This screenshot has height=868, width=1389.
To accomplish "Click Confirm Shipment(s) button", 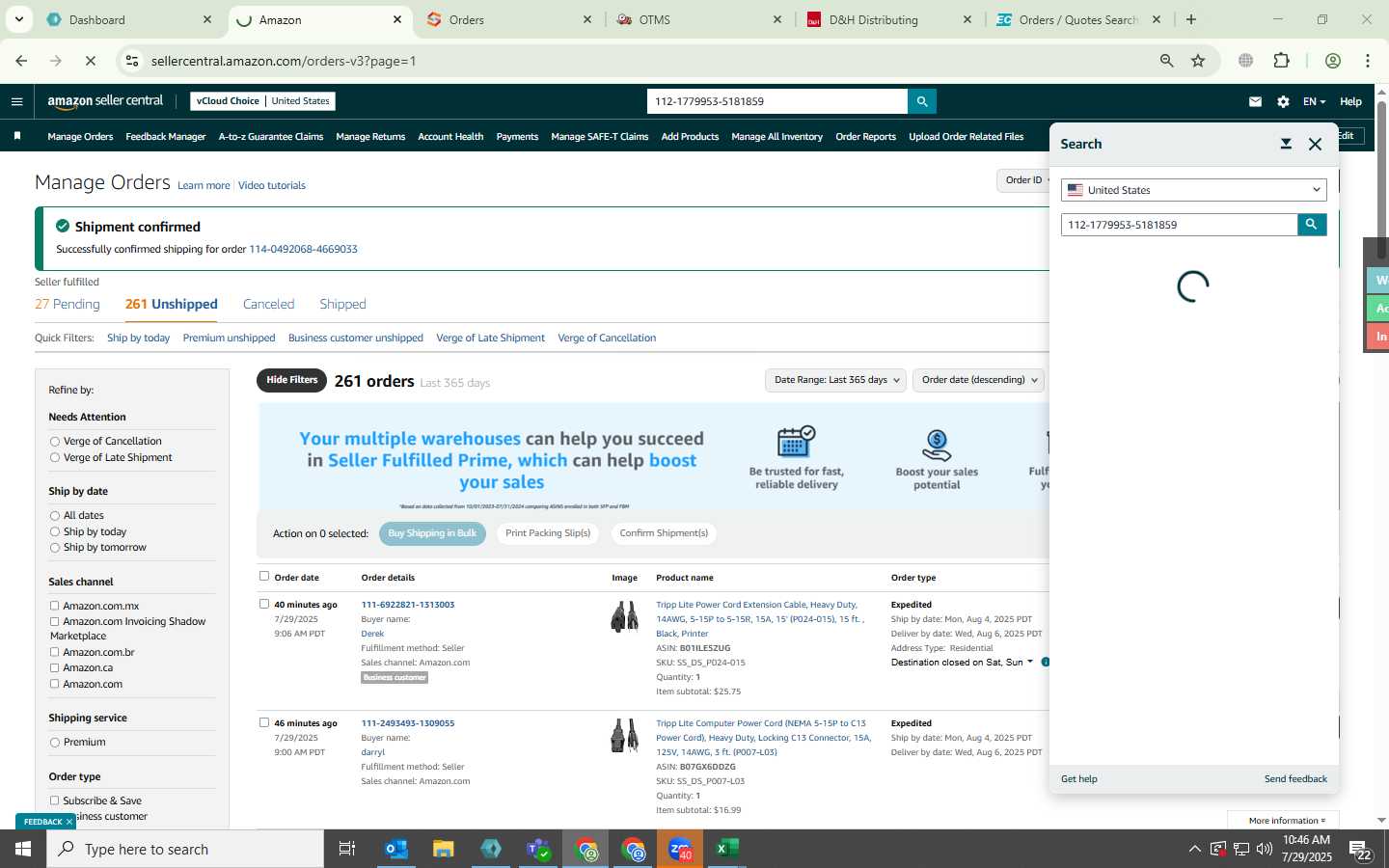I will [664, 533].
